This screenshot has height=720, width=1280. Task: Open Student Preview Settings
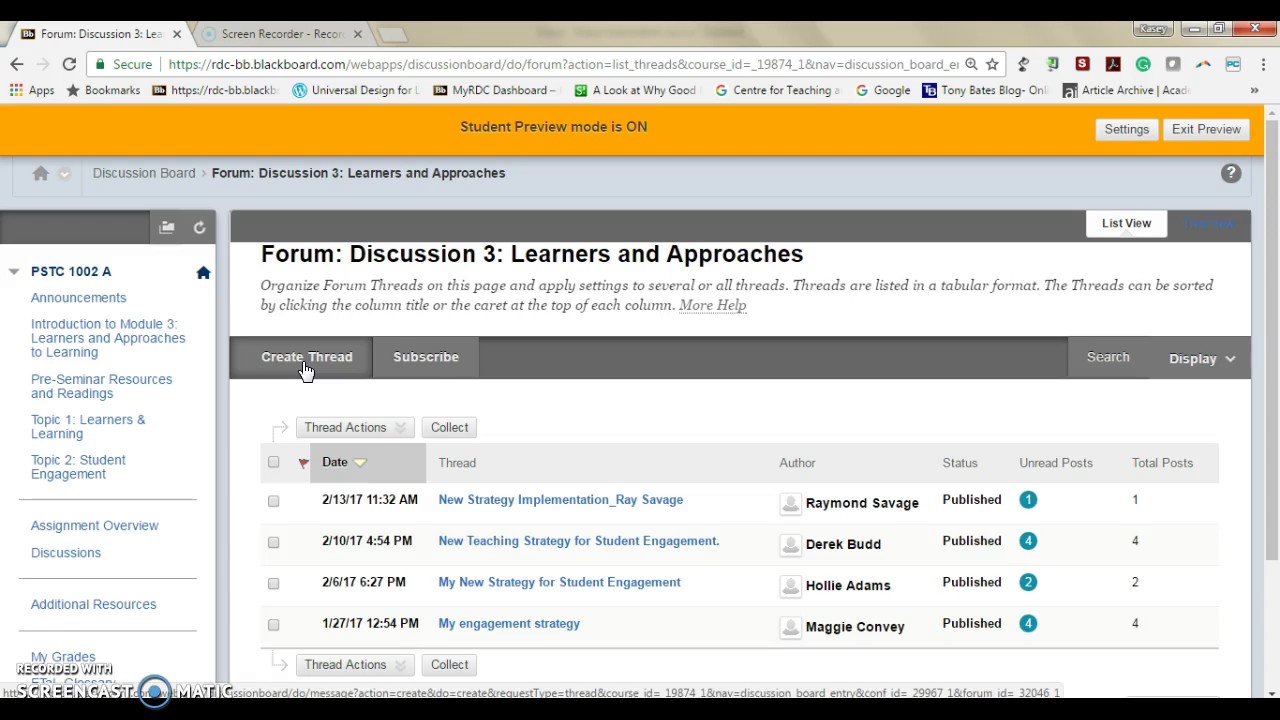(x=1126, y=129)
